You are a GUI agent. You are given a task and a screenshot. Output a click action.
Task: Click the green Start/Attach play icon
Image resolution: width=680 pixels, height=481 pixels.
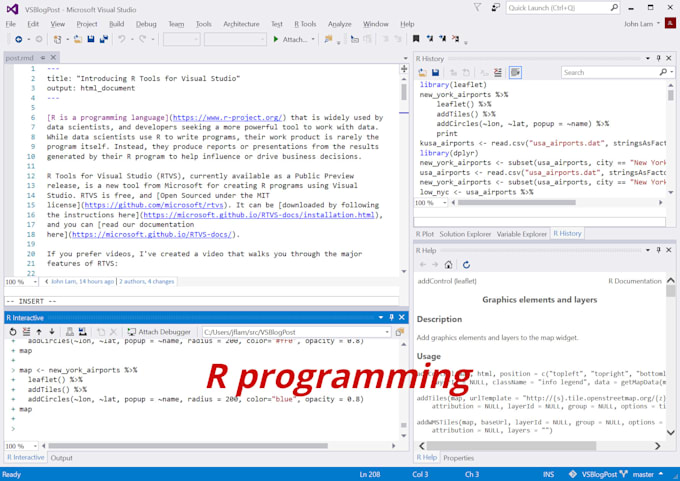(x=275, y=39)
